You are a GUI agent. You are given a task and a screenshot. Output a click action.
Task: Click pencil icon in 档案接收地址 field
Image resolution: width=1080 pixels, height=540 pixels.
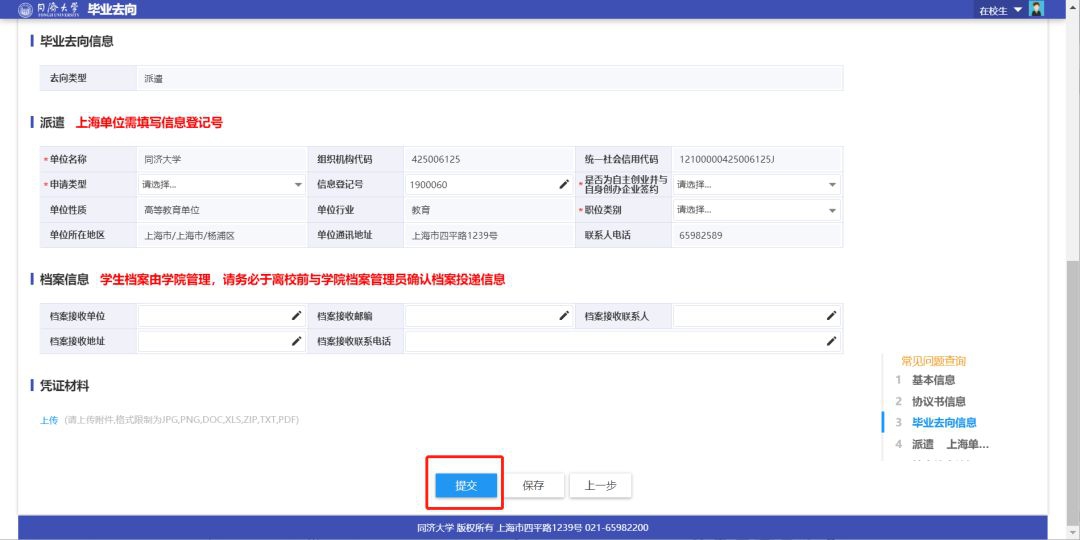coord(296,341)
